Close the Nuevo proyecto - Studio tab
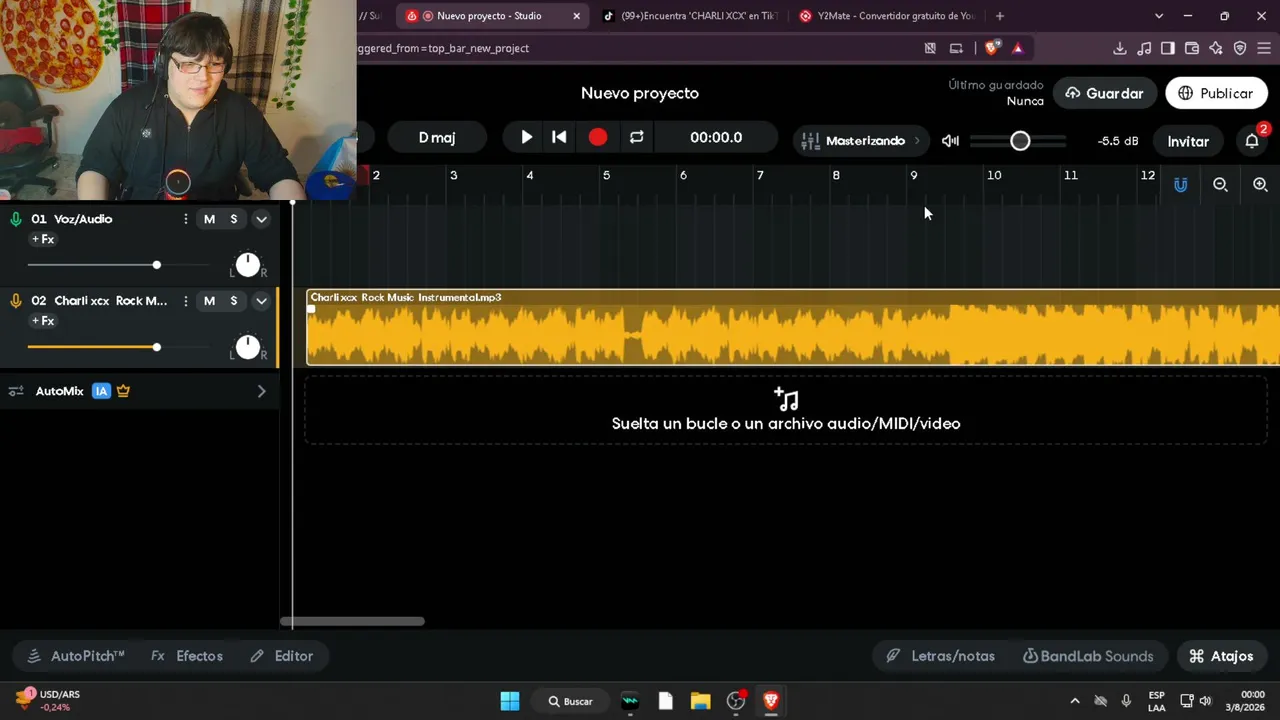Screen dimensions: 1280x720 576,16
